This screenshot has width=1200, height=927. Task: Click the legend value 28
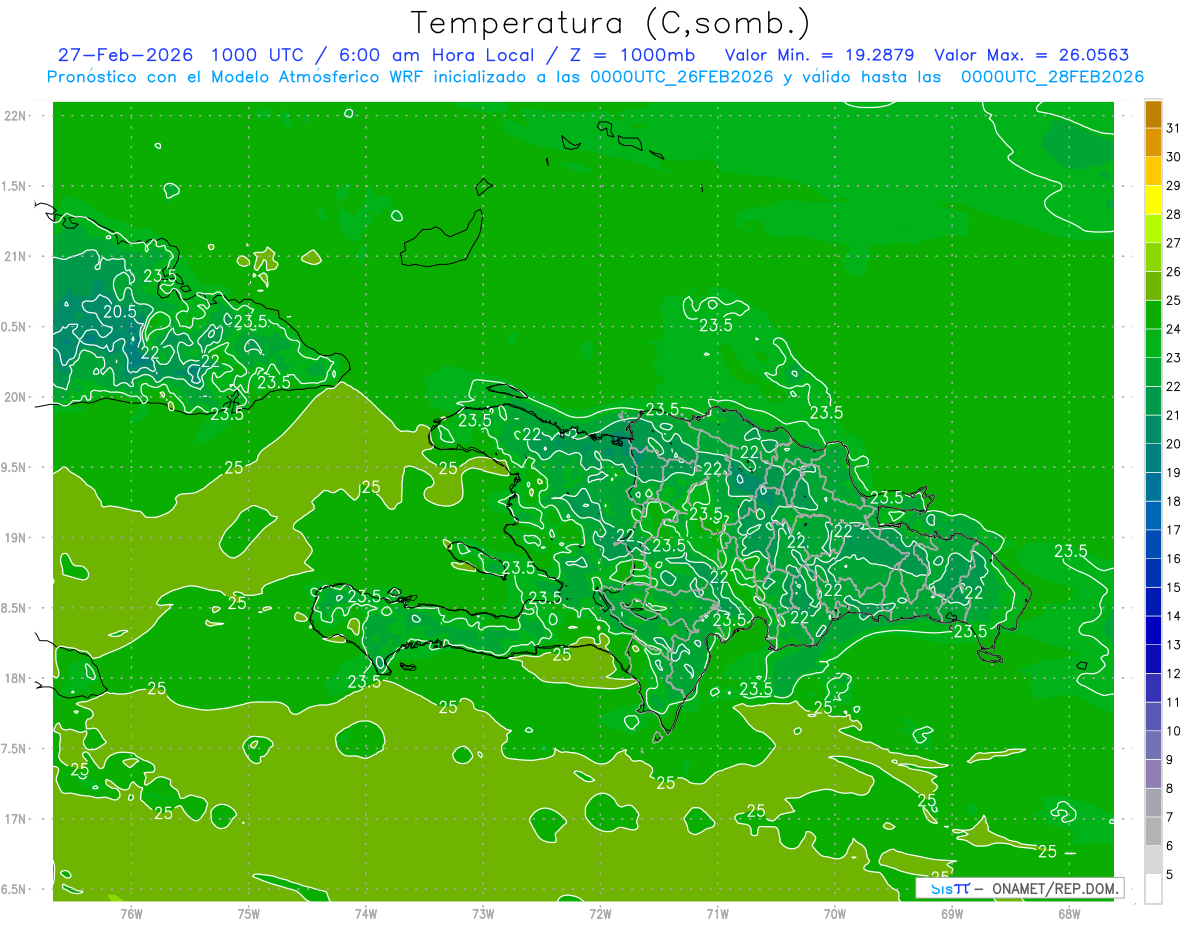coord(1174,214)
